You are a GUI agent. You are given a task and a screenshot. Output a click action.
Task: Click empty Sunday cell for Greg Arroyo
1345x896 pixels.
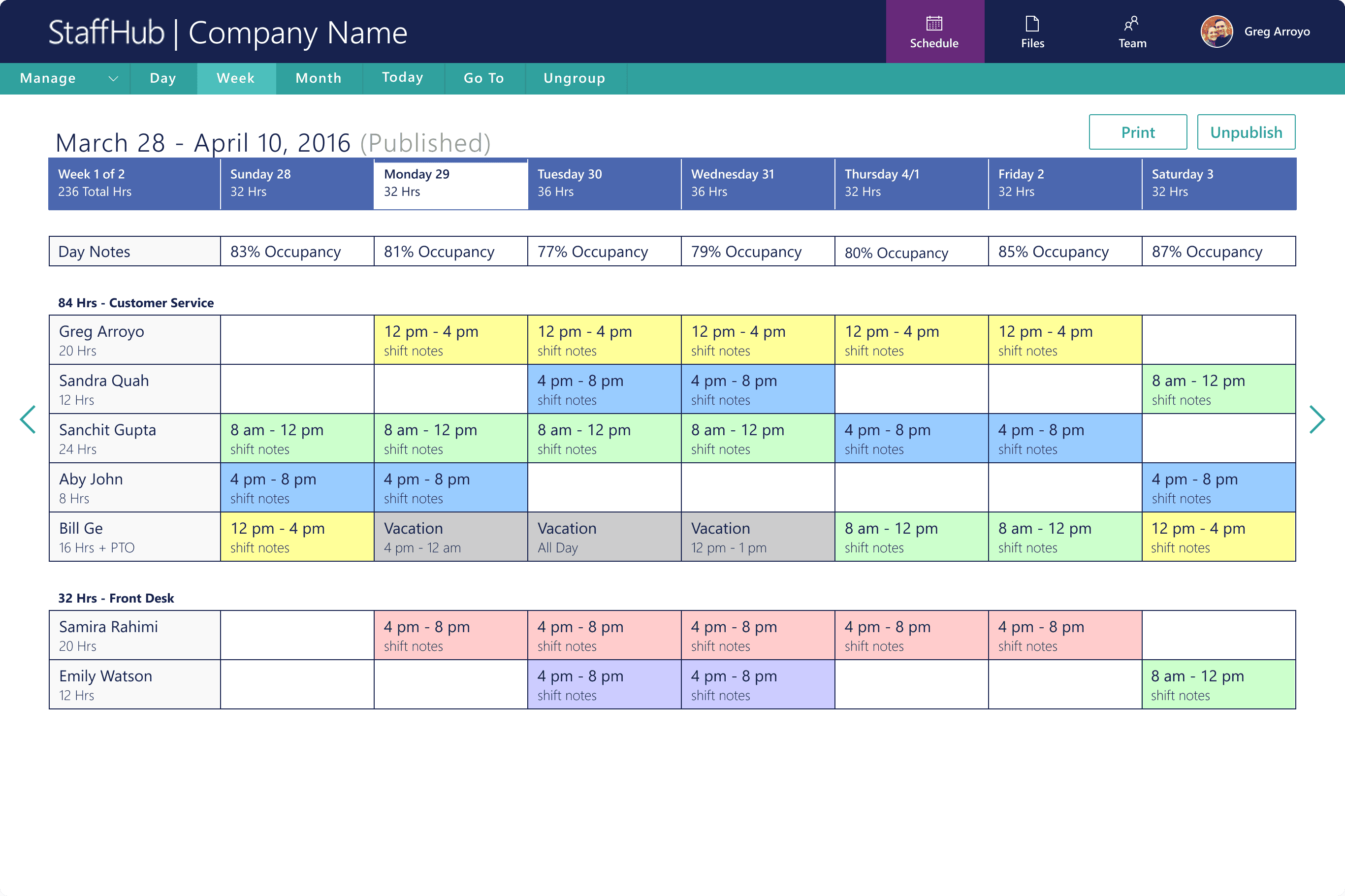(297, 340)
